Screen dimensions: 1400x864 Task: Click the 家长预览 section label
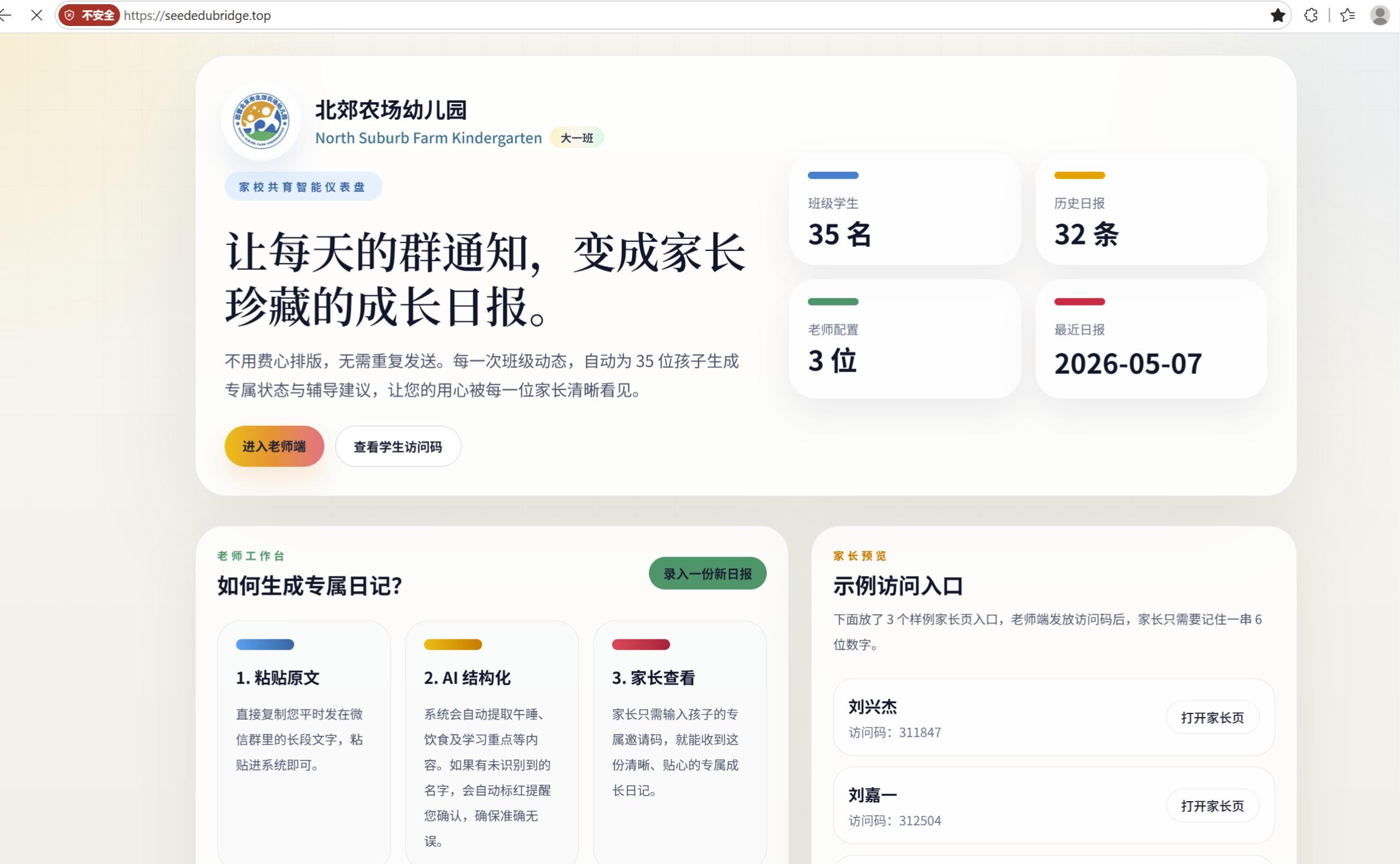[859, 556]
